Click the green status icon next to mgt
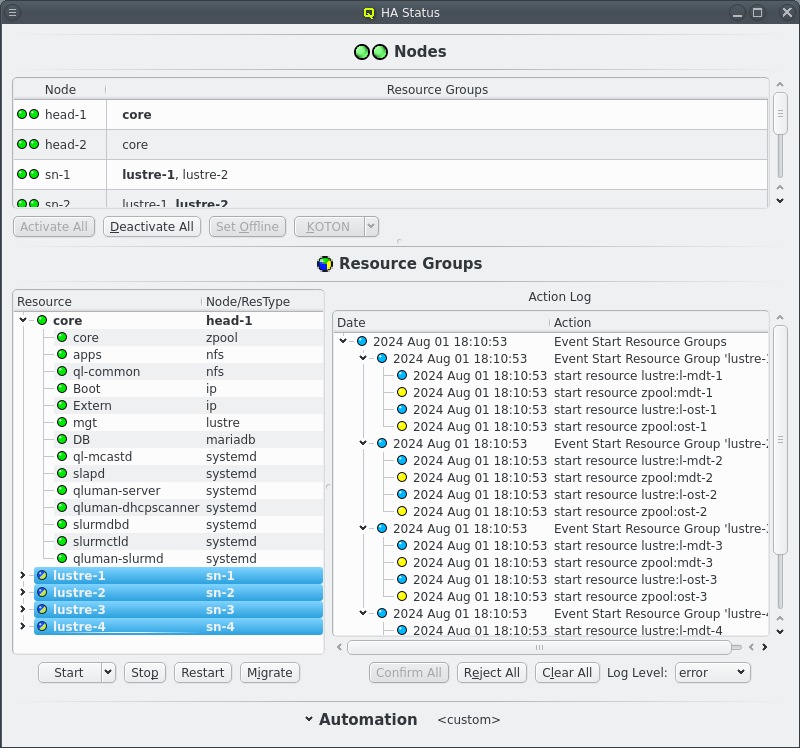The width and height of the screenshot is (800, 748). click(x=62, y=422)
